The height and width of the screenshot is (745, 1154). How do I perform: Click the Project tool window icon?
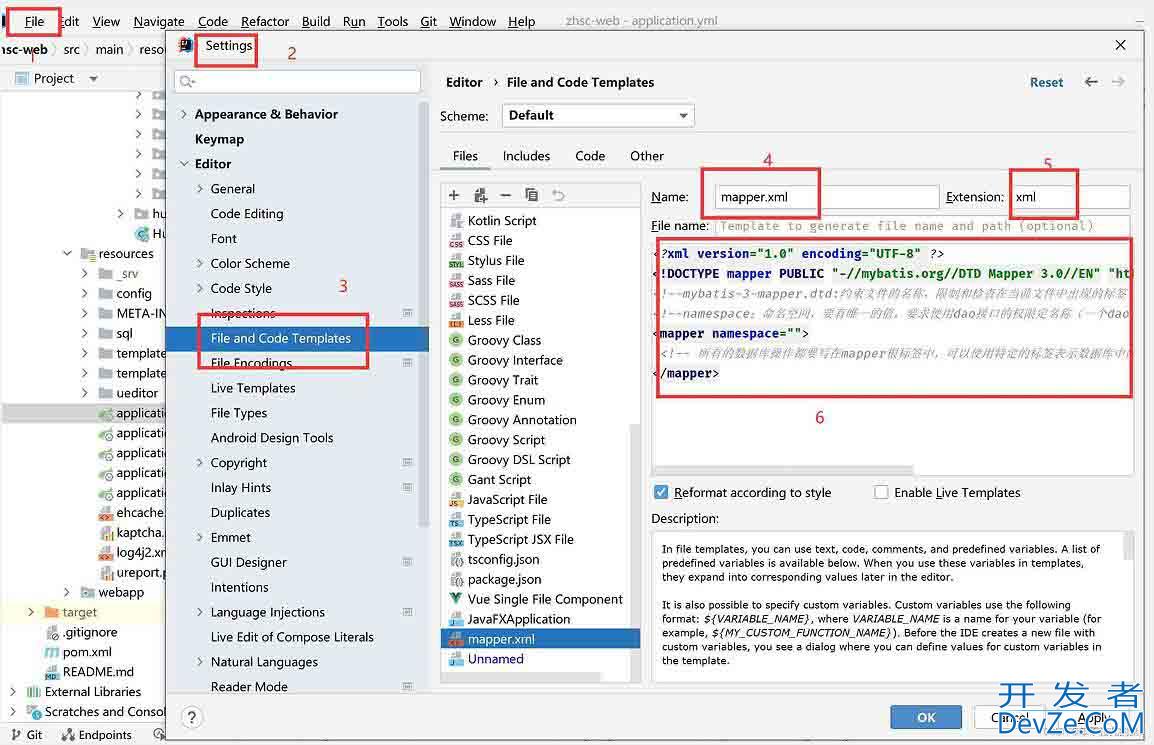(x=21, y=78)
